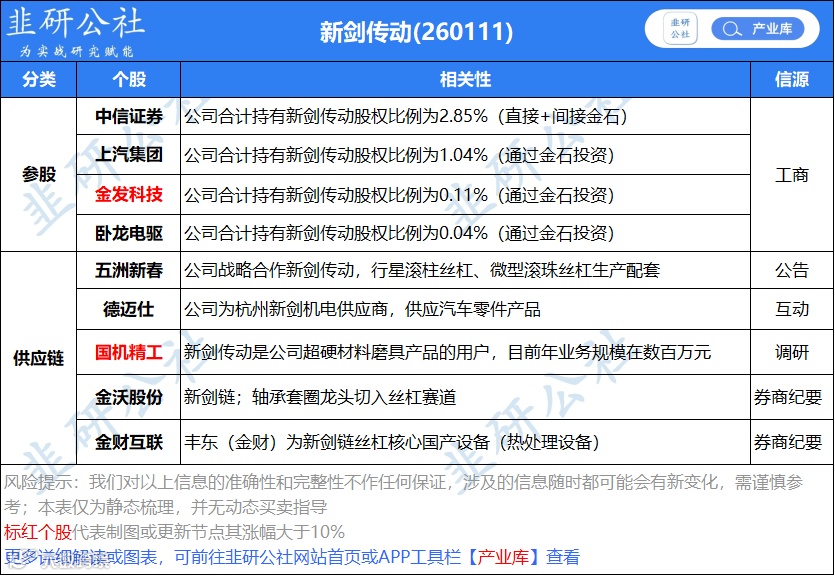Click stock name 上汽集团

pyautogui.click(x=129, y=154)
